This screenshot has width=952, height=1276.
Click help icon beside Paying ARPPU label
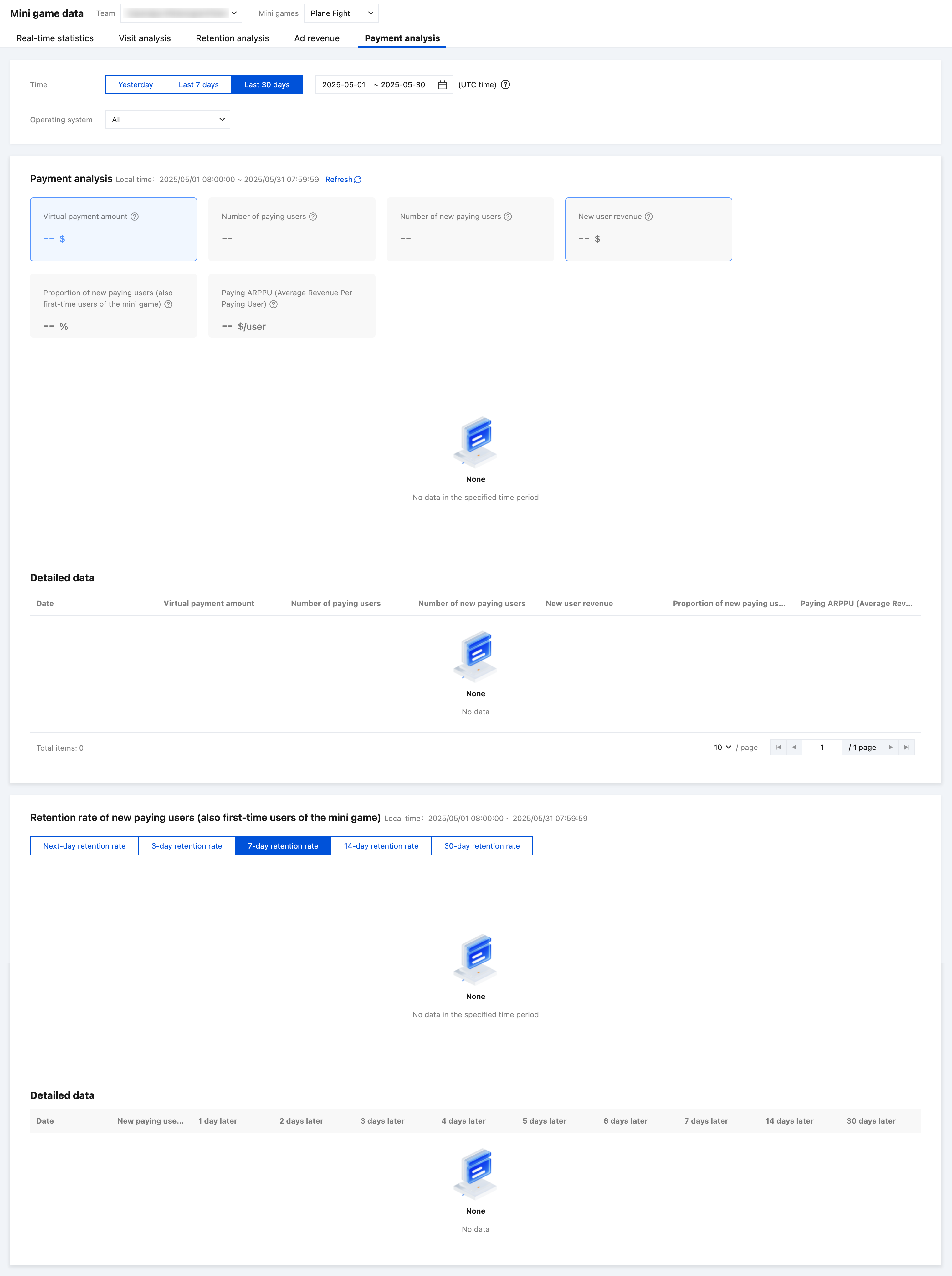pyautogui.click(x=274, y=304)
